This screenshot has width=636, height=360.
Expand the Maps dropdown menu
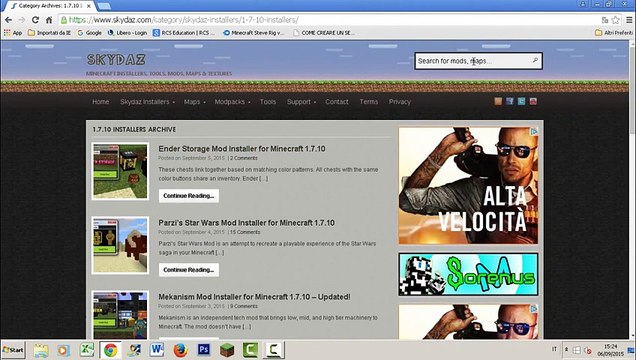point(195,102)
